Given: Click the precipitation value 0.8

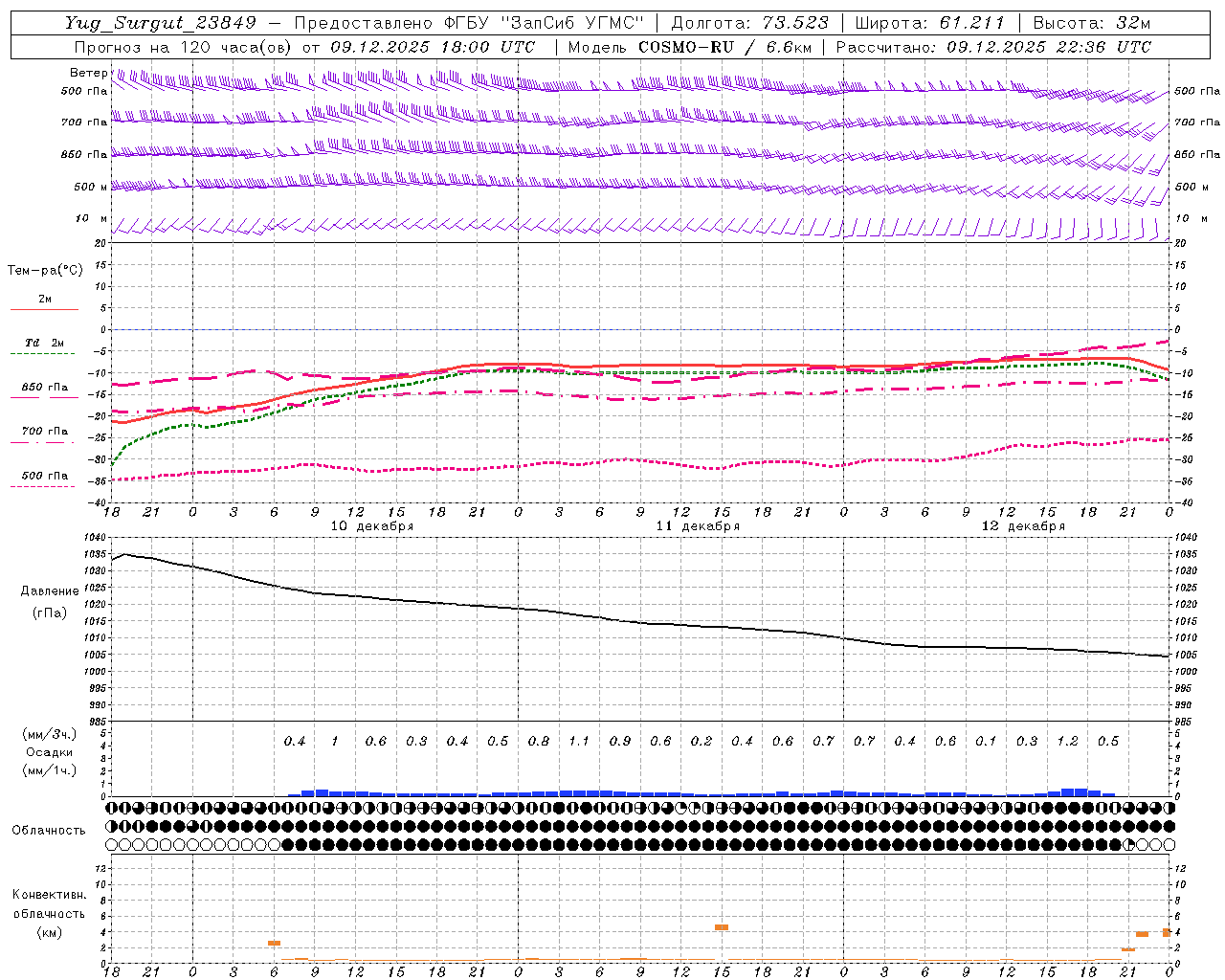Looking at the screenshot, I should point(539,742).
